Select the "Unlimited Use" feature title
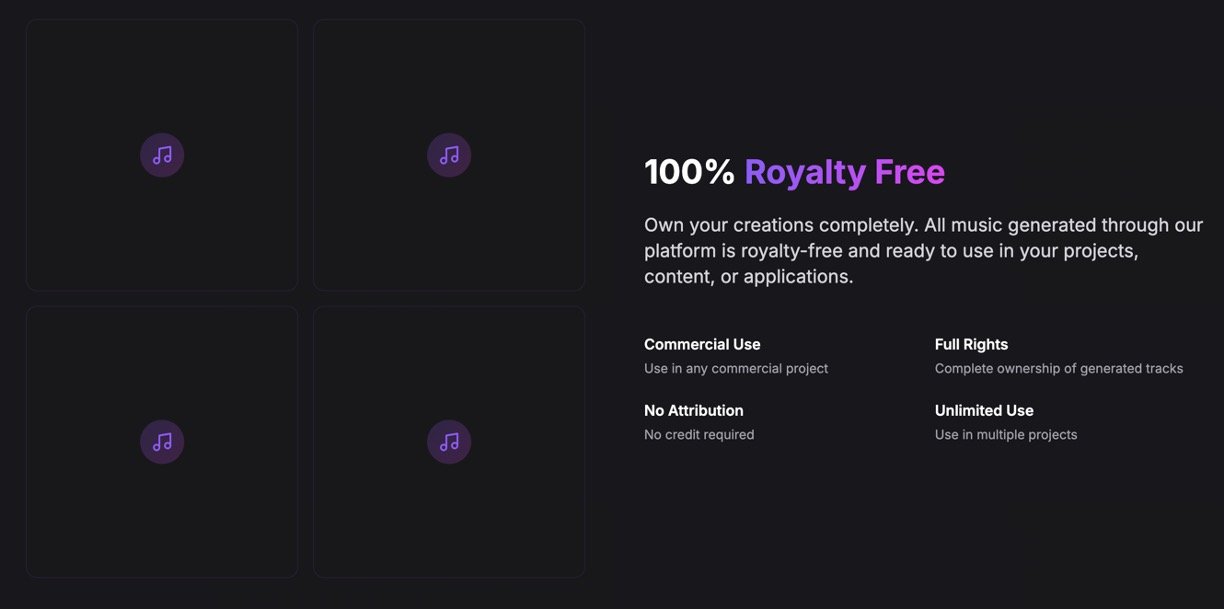The image size is (1224, 610). coord(984,410)
